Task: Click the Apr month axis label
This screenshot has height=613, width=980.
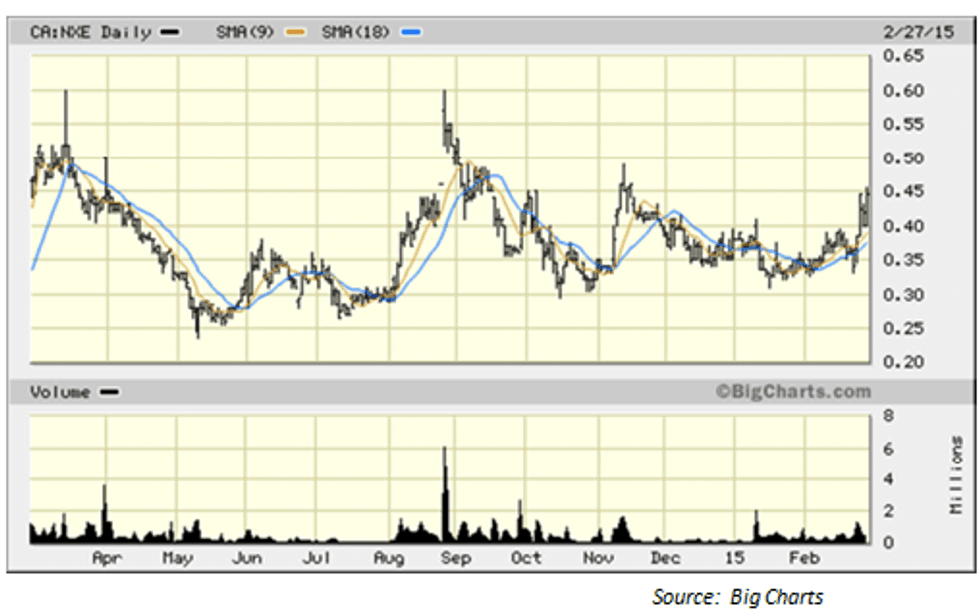Action: (107, 558)
